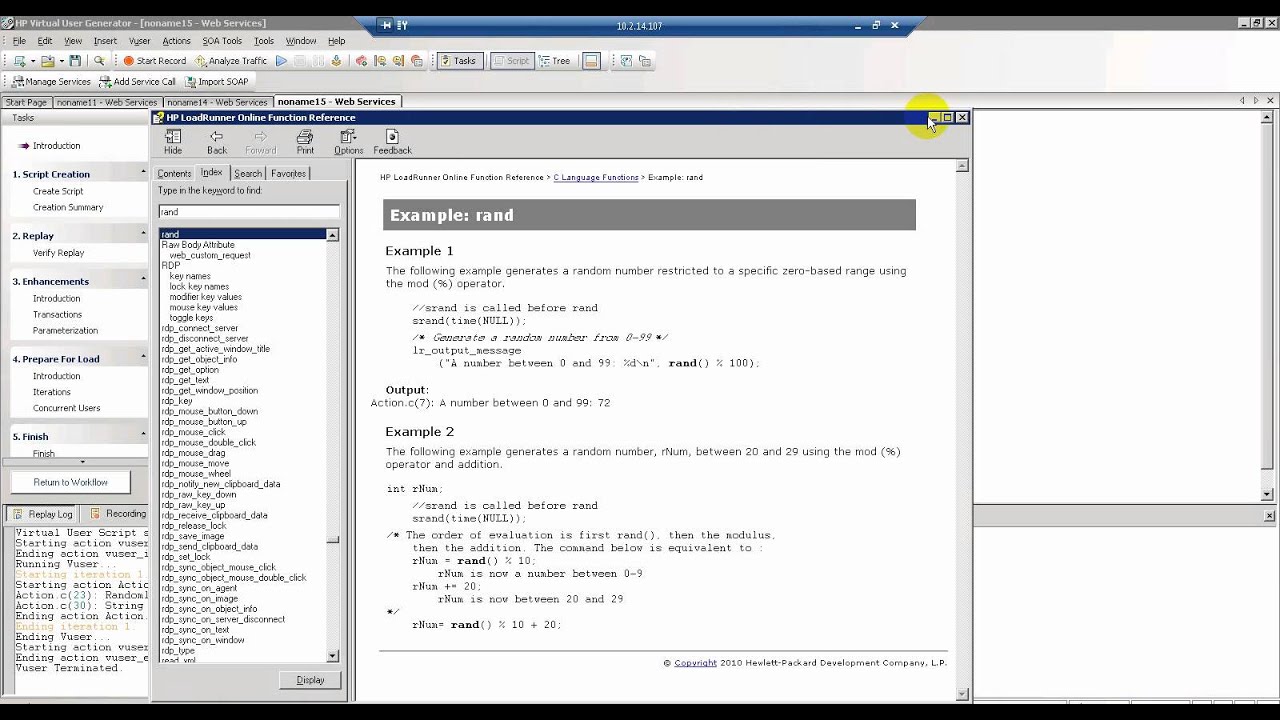Viewport: 1280px width, 720px height.
Task: Open the Concurrent Users task link
Action: (66, 408)
